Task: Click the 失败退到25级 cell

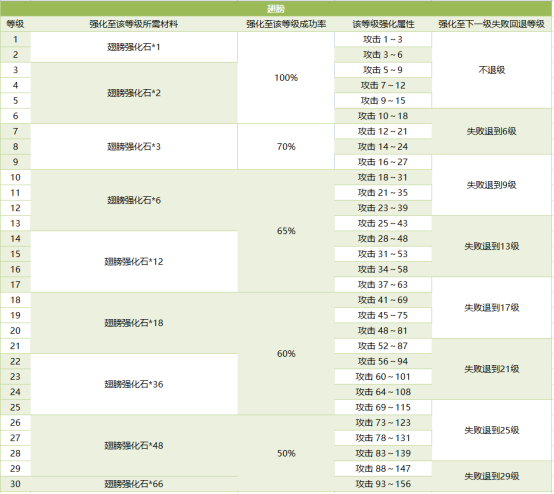Action: (x=491, y=430)
